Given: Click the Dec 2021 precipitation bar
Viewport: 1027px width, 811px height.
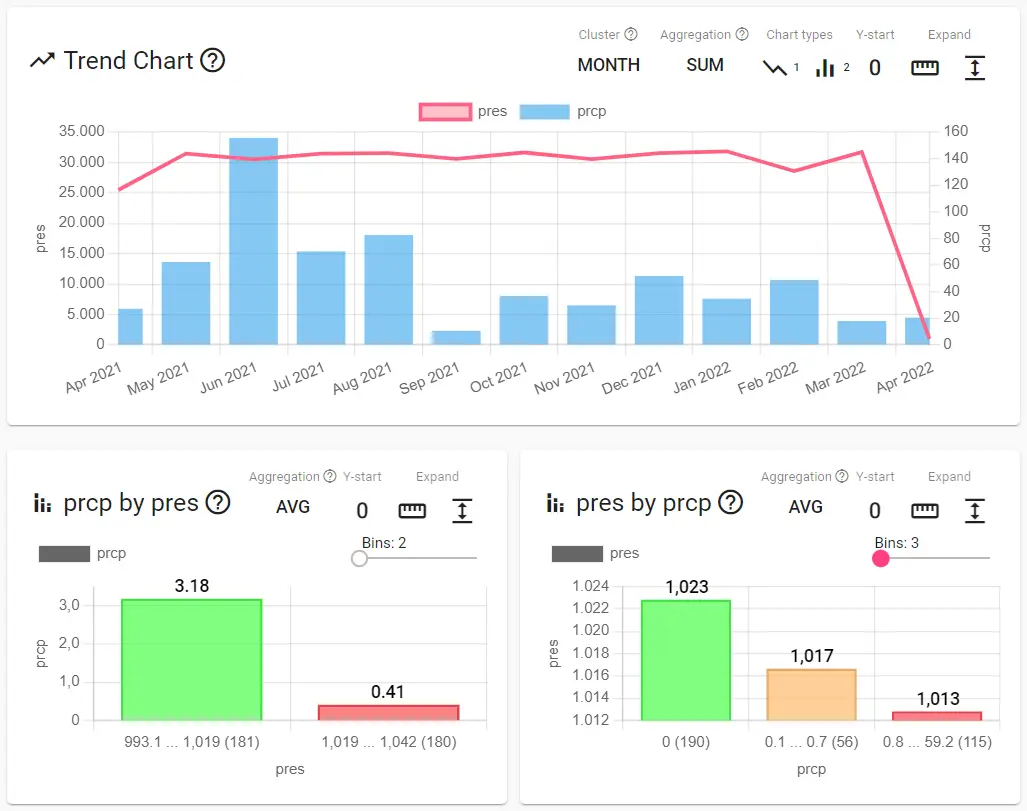Looking at the screenshot, I should (x=659, y=311).
